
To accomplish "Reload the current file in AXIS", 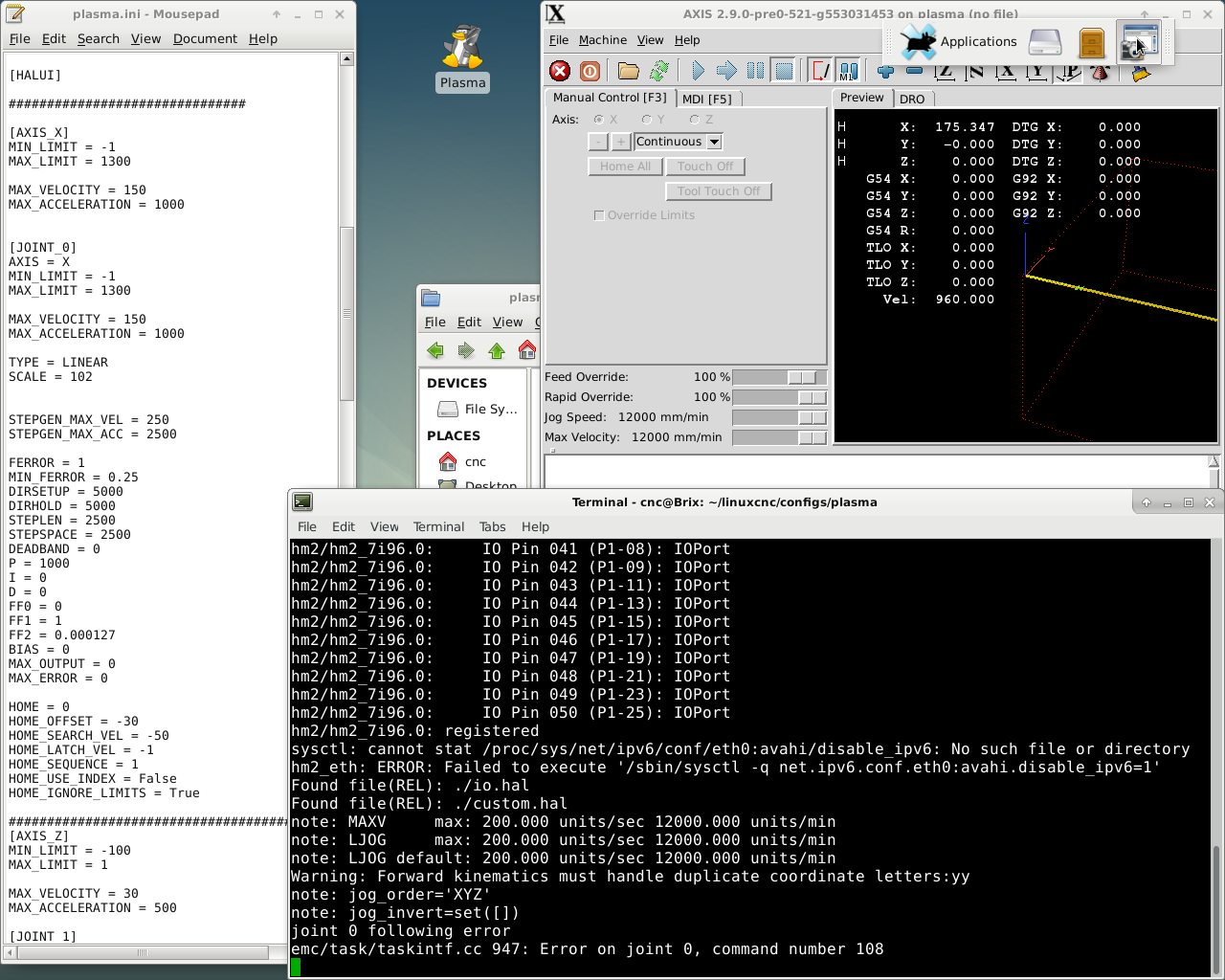I will coord(659,71).
